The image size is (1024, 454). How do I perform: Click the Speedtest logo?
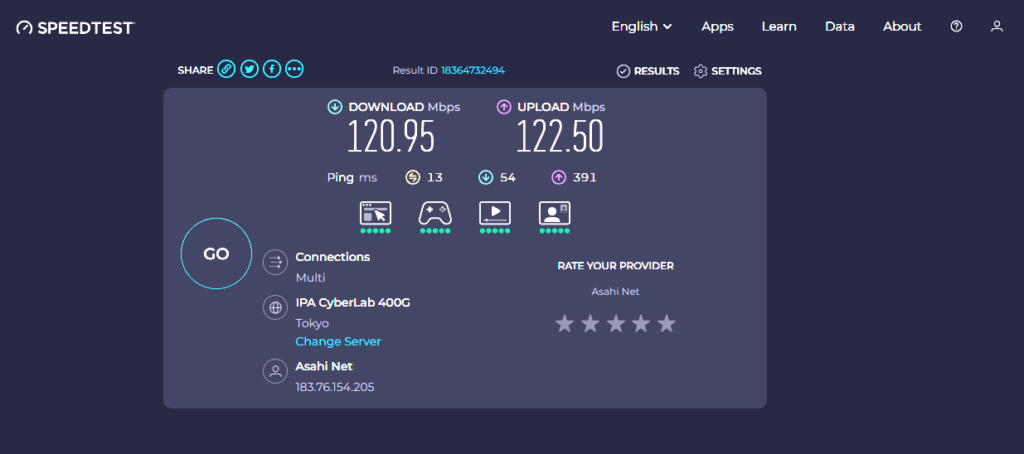pyautogui.click(x=75, y=27)
